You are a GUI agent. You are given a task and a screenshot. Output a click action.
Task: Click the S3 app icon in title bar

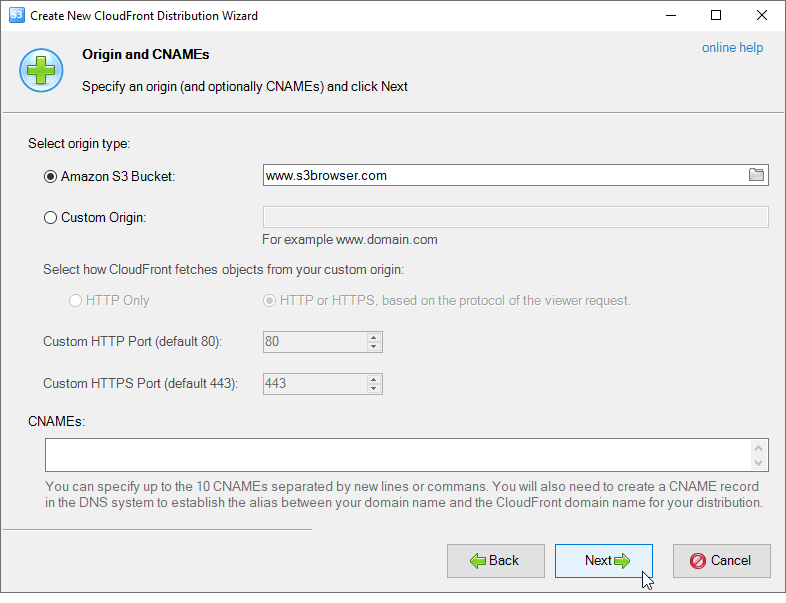(x=17, y=15)
